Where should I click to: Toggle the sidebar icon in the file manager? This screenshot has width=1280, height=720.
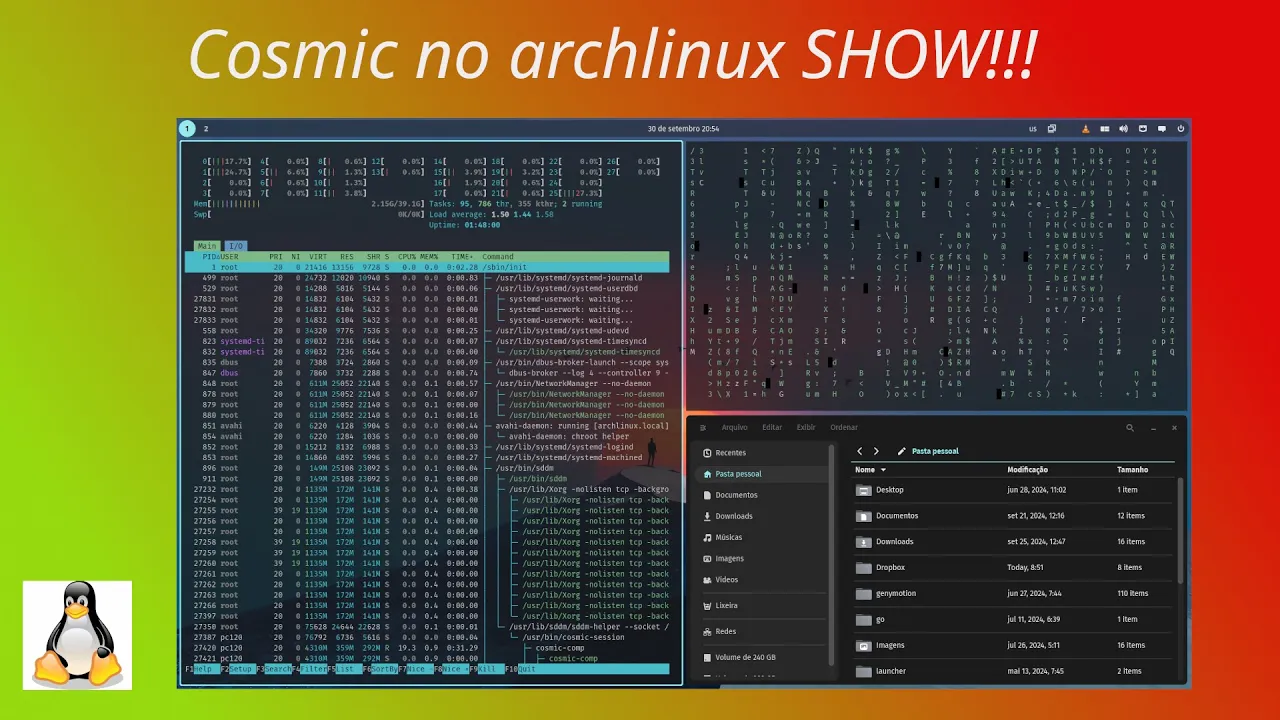[x=703, y=427]
